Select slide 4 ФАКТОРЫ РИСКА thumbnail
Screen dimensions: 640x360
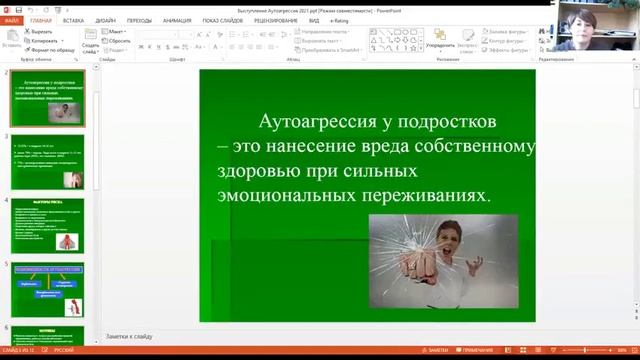[48, 226]
